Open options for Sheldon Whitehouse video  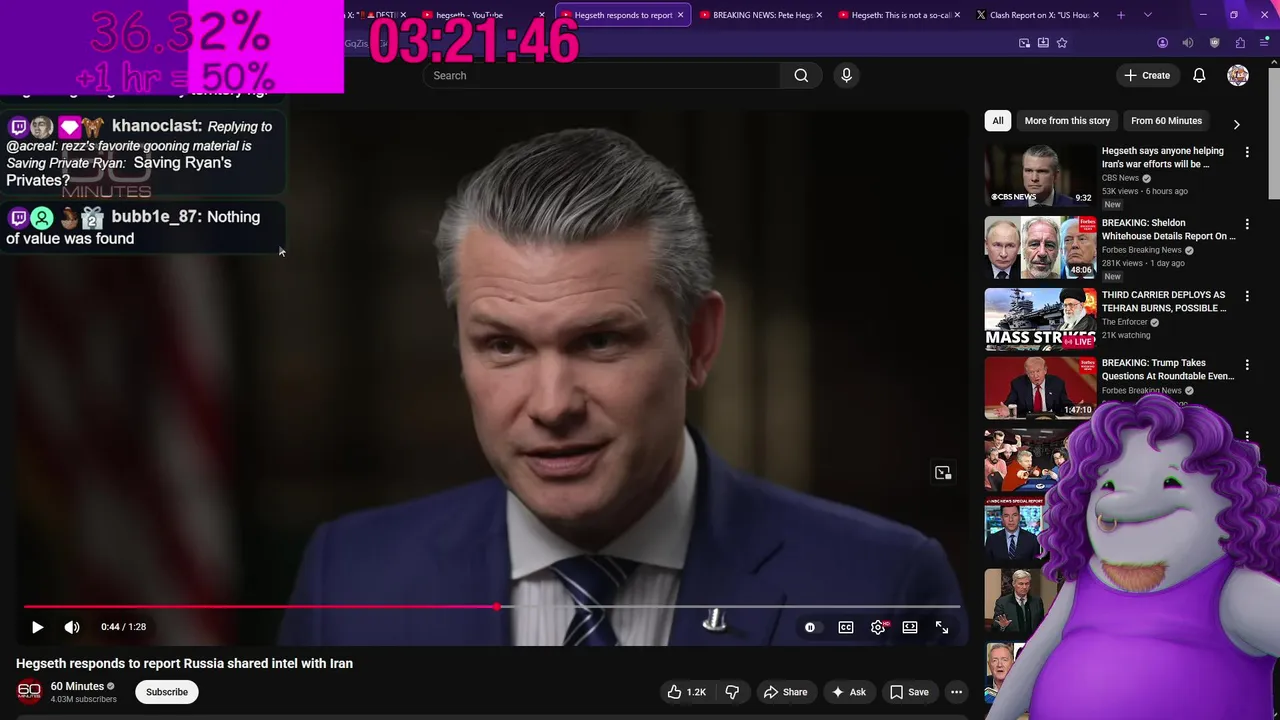tap(1247, 224)
